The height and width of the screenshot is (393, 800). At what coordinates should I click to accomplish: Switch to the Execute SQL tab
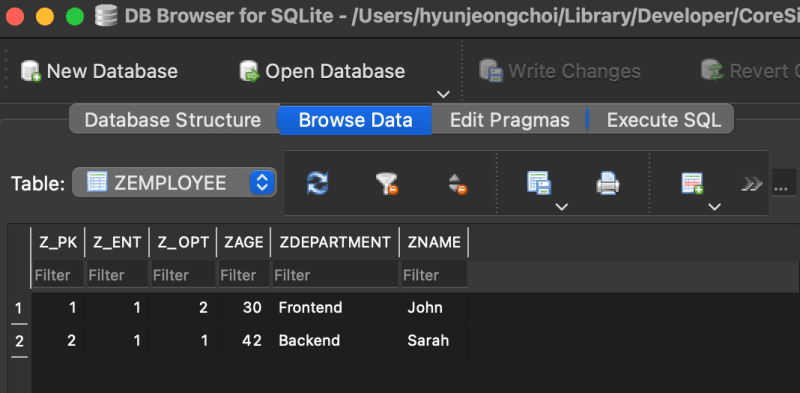coord(664,120)
